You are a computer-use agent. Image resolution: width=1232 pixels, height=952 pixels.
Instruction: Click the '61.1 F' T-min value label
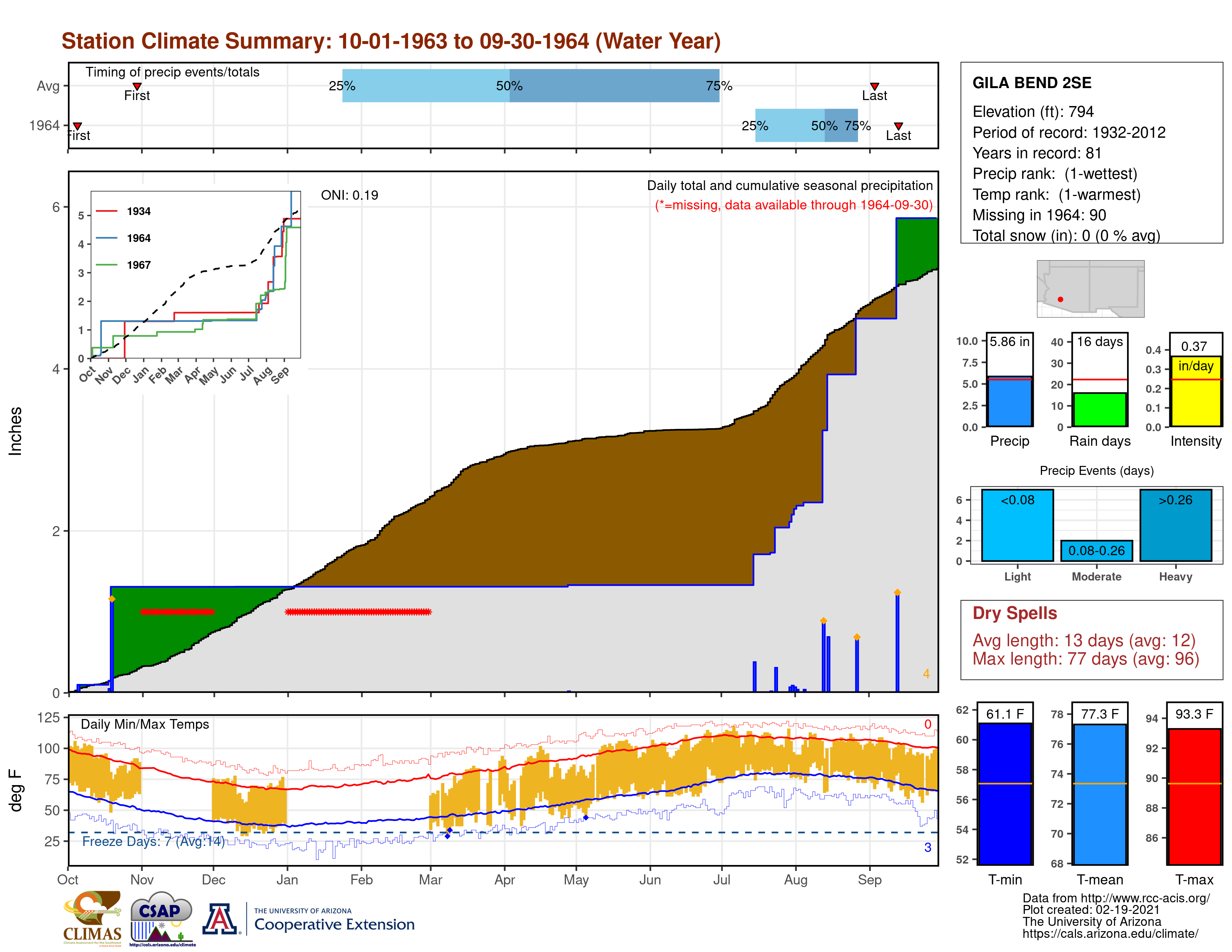pos(1005,714)
